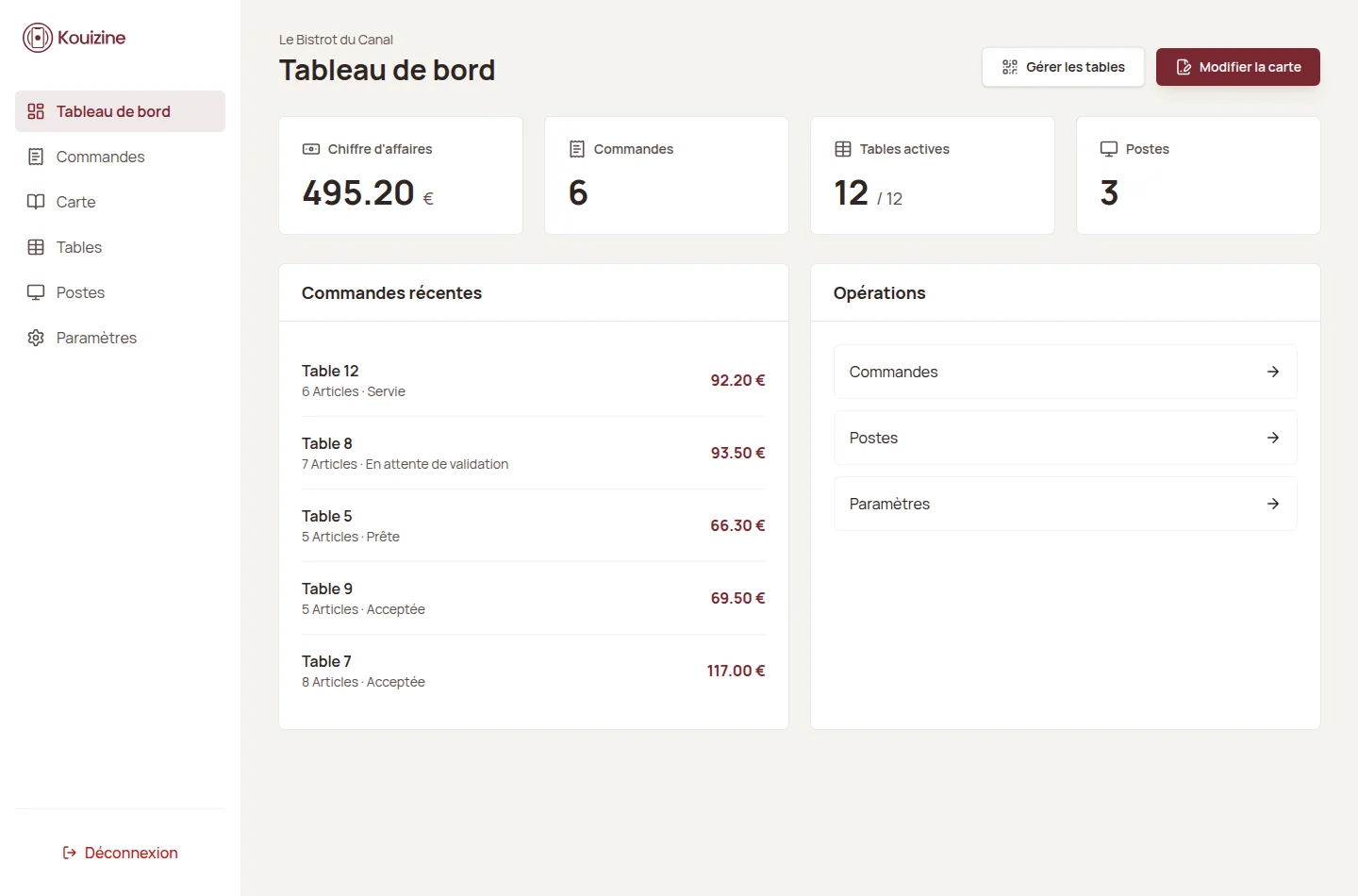The image size is (1358, 896).
Task: Select the Table 12 recent order
Action: click(534, 380)
